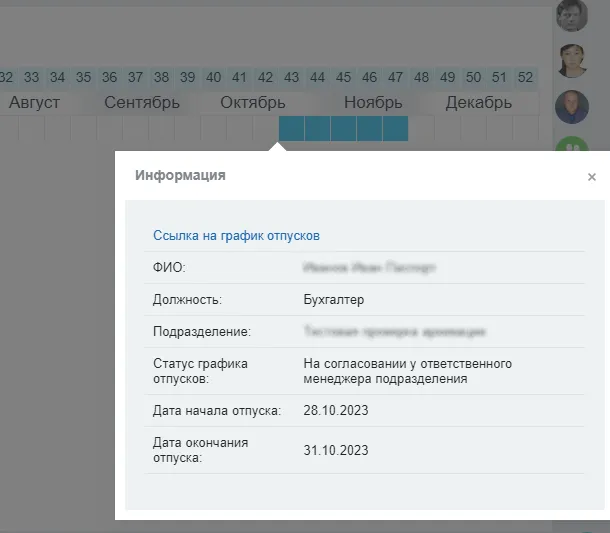The width and height of the screenshot is (610, 533).
Task: Select the Декабрь month header
Action: (478, 102)
